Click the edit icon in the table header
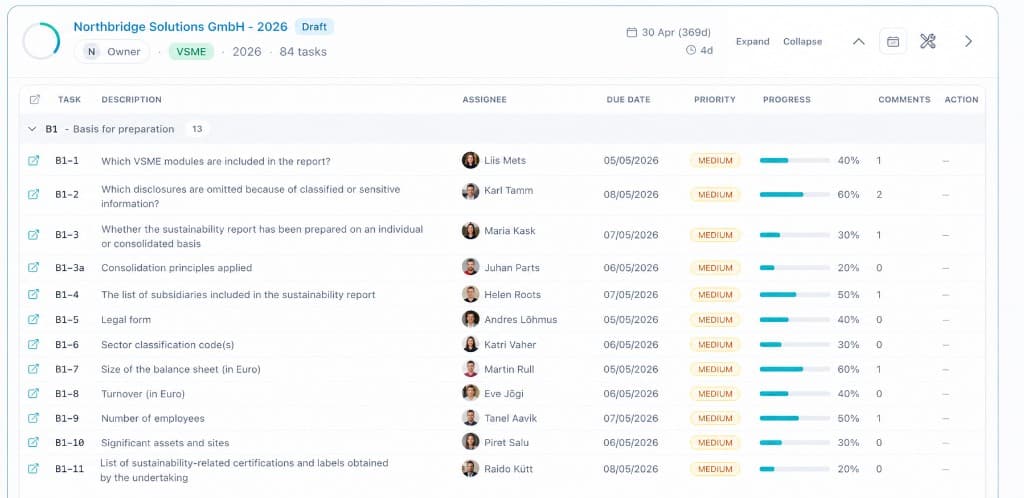This screenshot has height=498, width=1024. [35, 99]
